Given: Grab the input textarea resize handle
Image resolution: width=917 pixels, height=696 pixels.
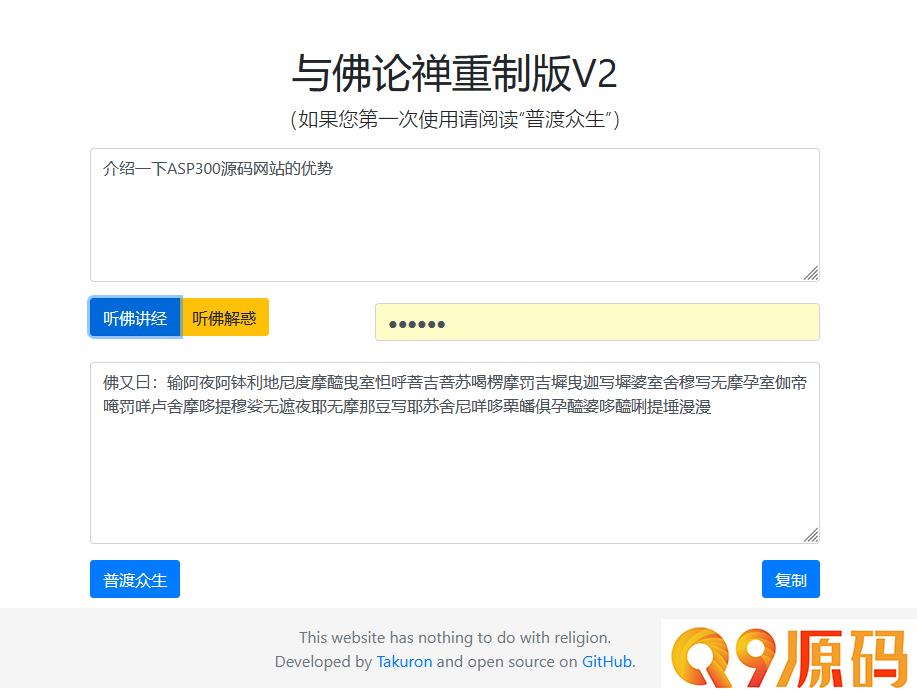Looking at the screenshot, I should pos(811,273).
